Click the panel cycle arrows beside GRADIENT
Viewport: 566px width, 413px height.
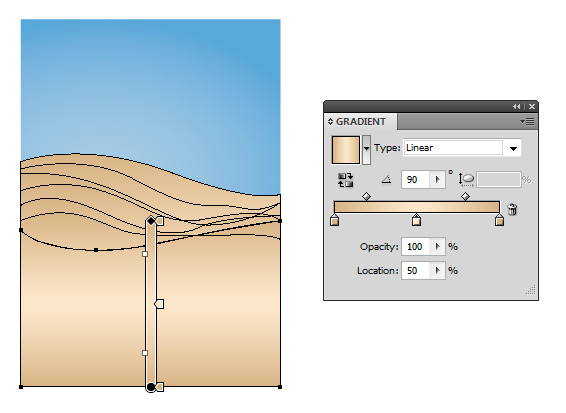(330, 122)
